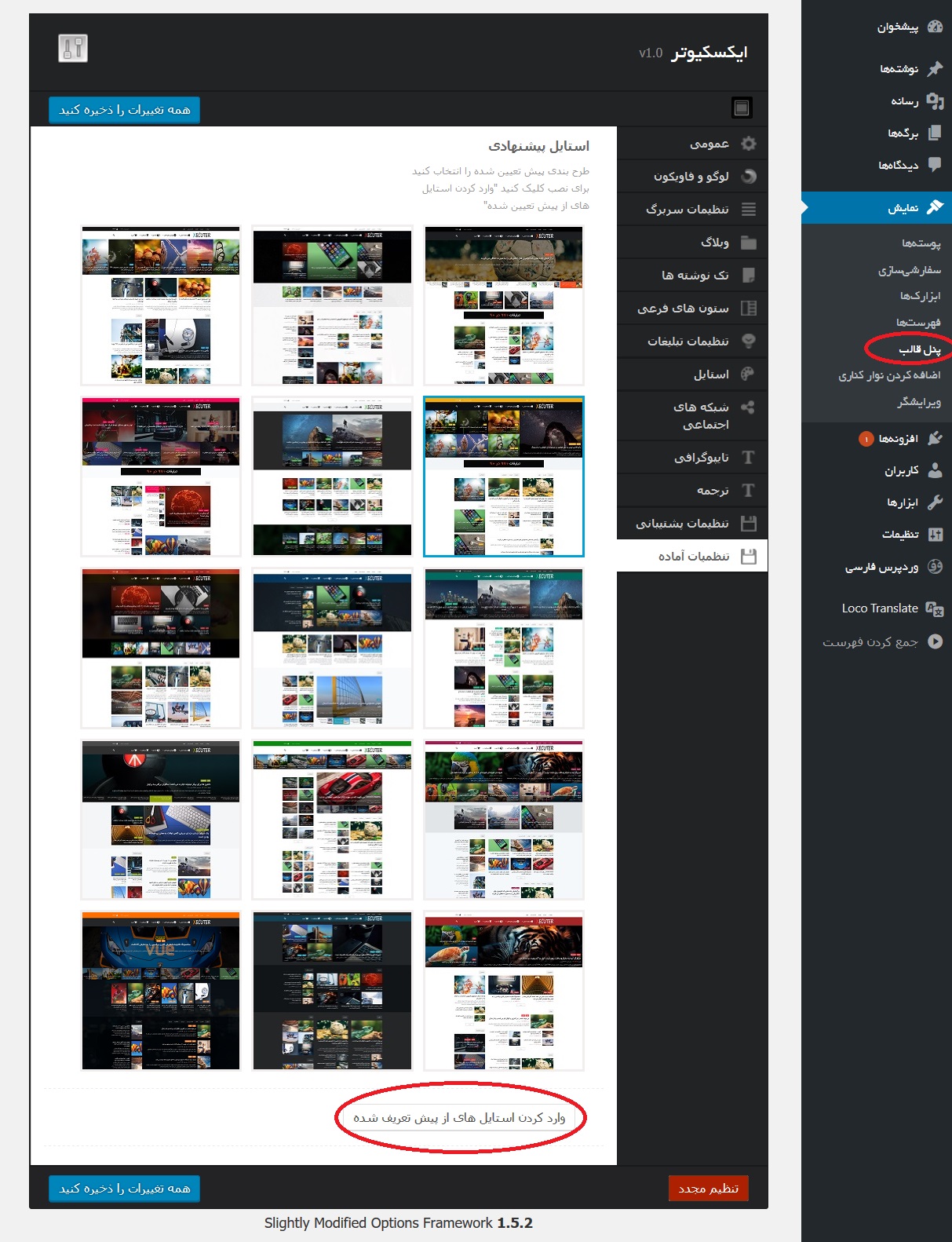
Task: Select the highlighted blue-bordered style thumbnail
Action: coord(504,477)
